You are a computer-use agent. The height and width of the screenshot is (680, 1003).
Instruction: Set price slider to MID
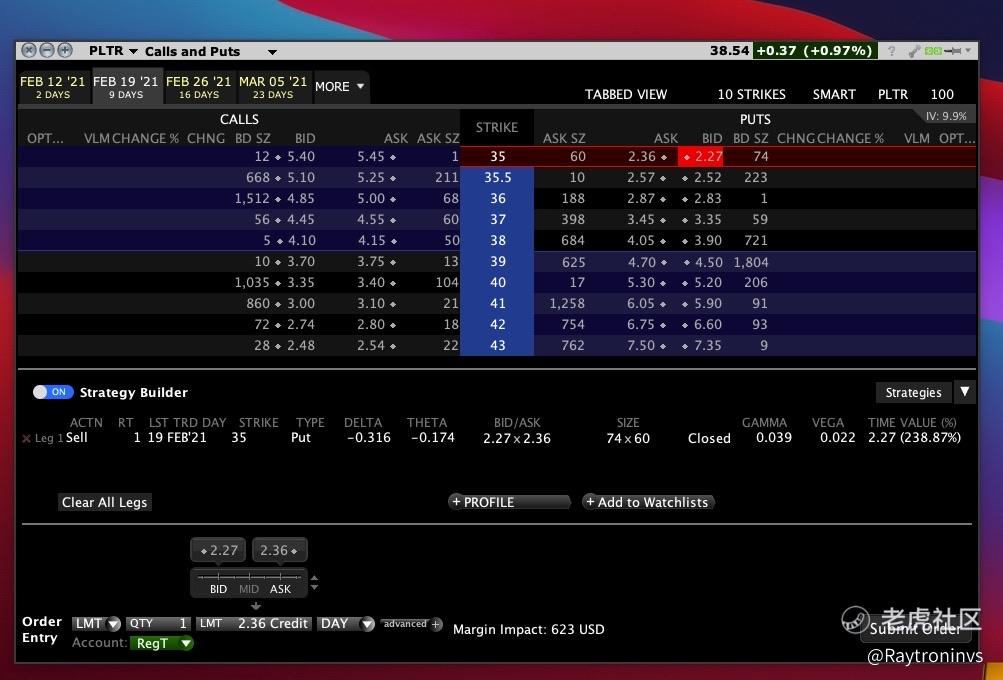click(x=249, y=589)
